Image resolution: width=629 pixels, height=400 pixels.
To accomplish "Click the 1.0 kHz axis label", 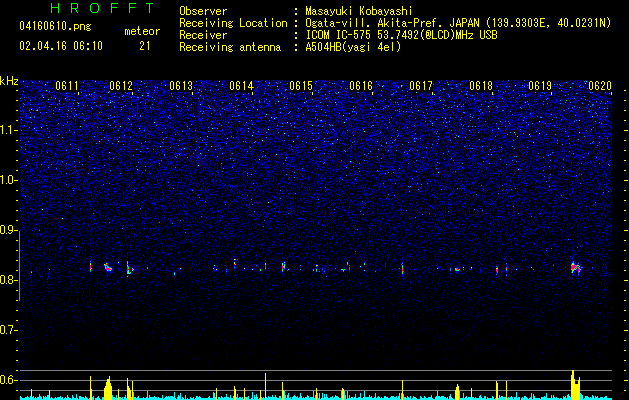I will (8, 180).
